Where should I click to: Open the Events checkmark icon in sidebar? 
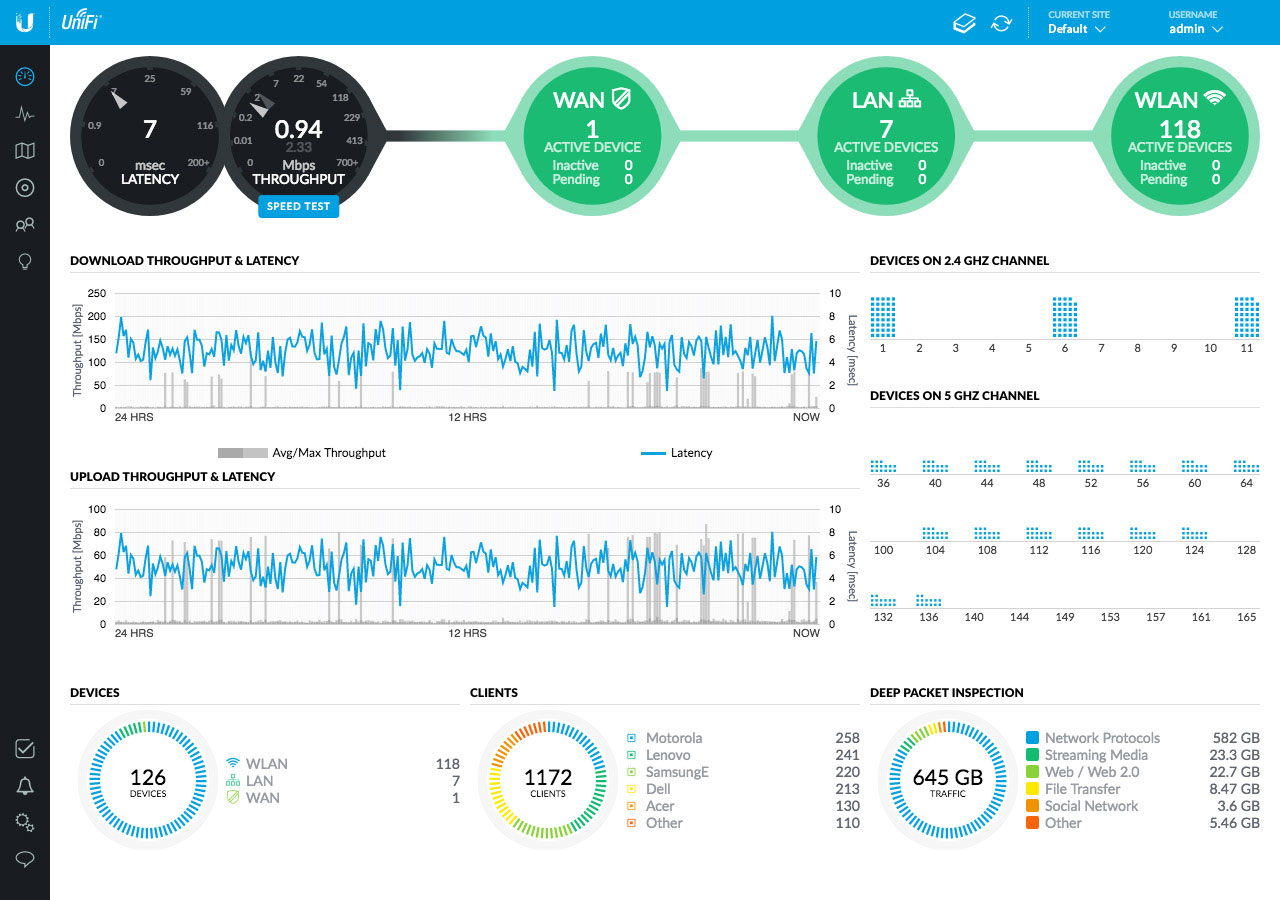point(25,749)
